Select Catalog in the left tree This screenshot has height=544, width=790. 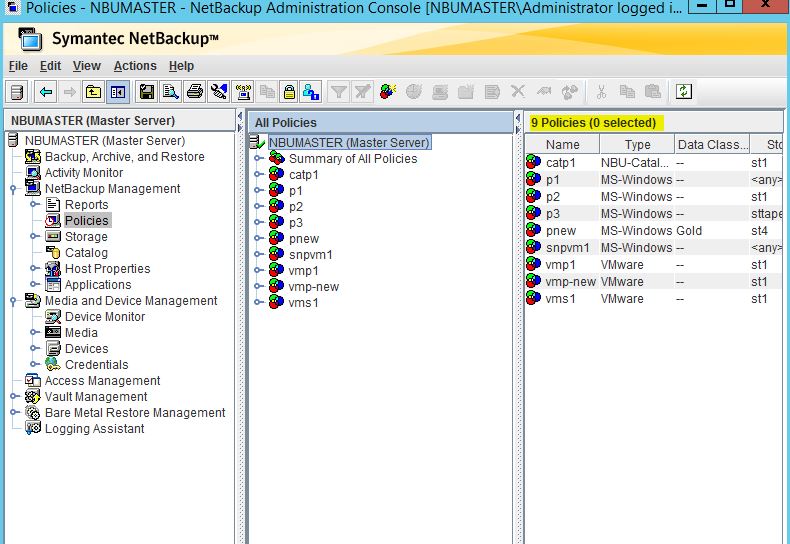point(86,253)
